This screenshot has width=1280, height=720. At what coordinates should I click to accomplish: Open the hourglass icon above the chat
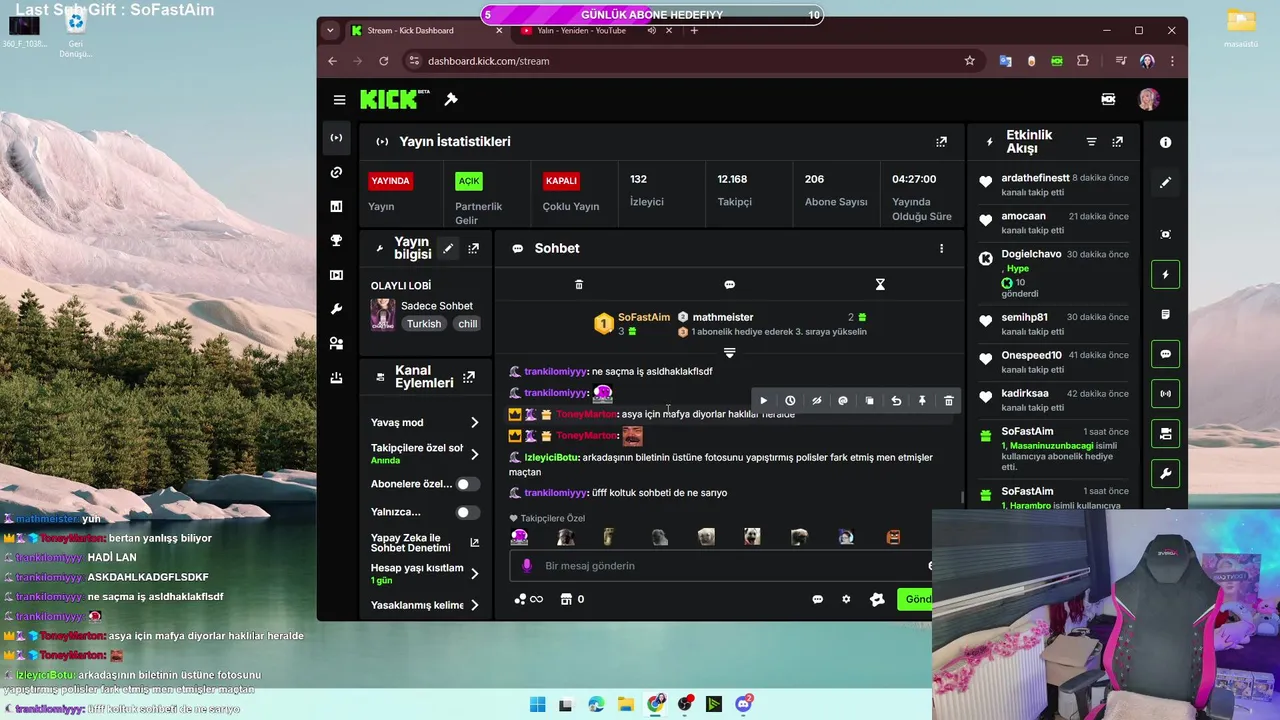[880, 285]
